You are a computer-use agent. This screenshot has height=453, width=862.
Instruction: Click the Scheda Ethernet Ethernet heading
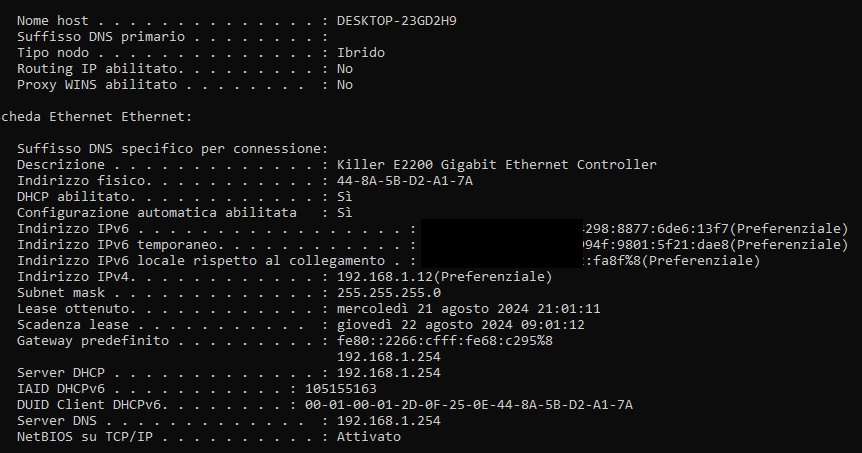click(x=96, y=117)
